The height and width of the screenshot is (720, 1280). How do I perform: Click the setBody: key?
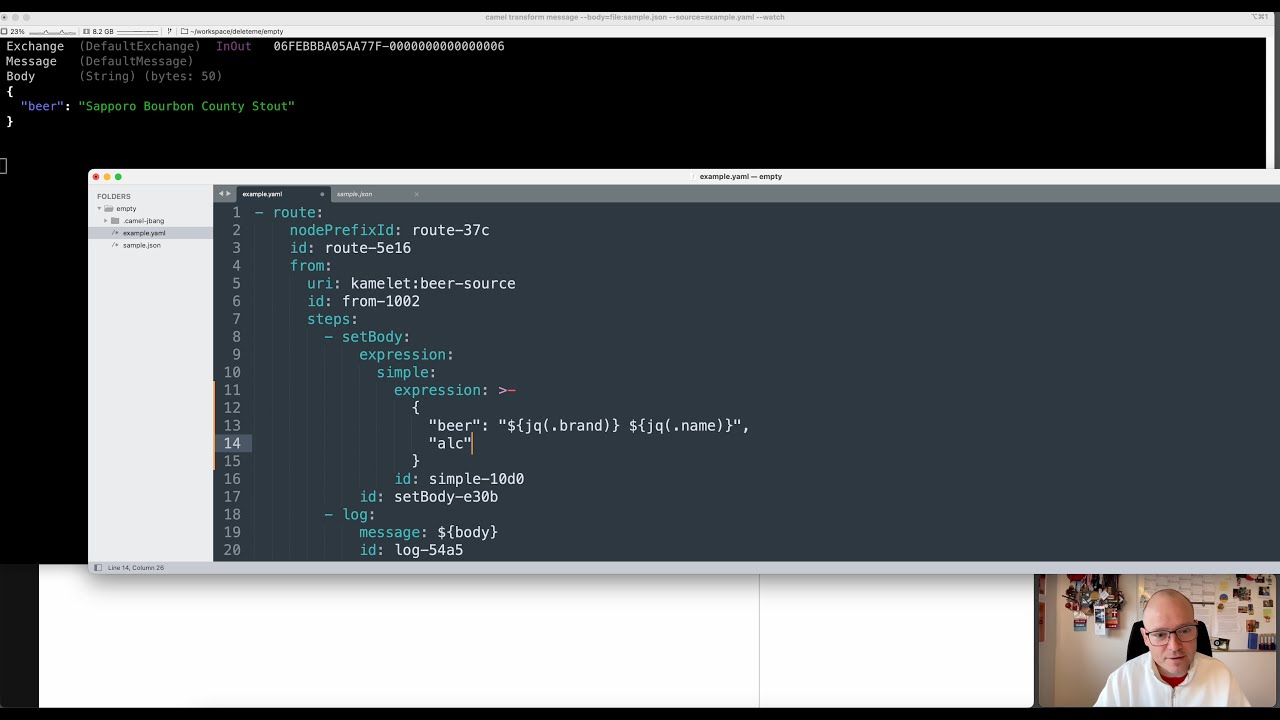pyautogui.click(x=376, y=337)
